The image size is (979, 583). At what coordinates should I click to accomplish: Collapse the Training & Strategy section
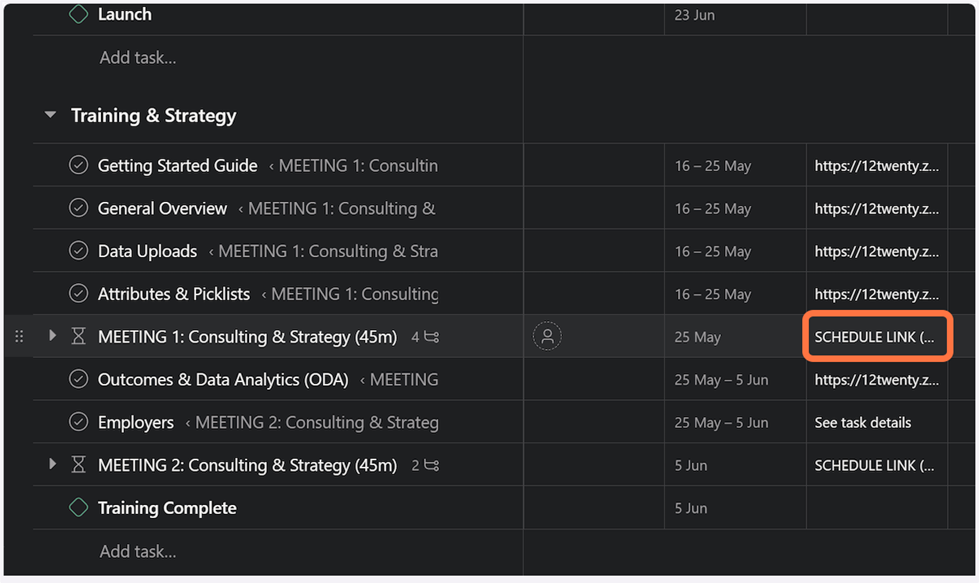pos(50,116)
